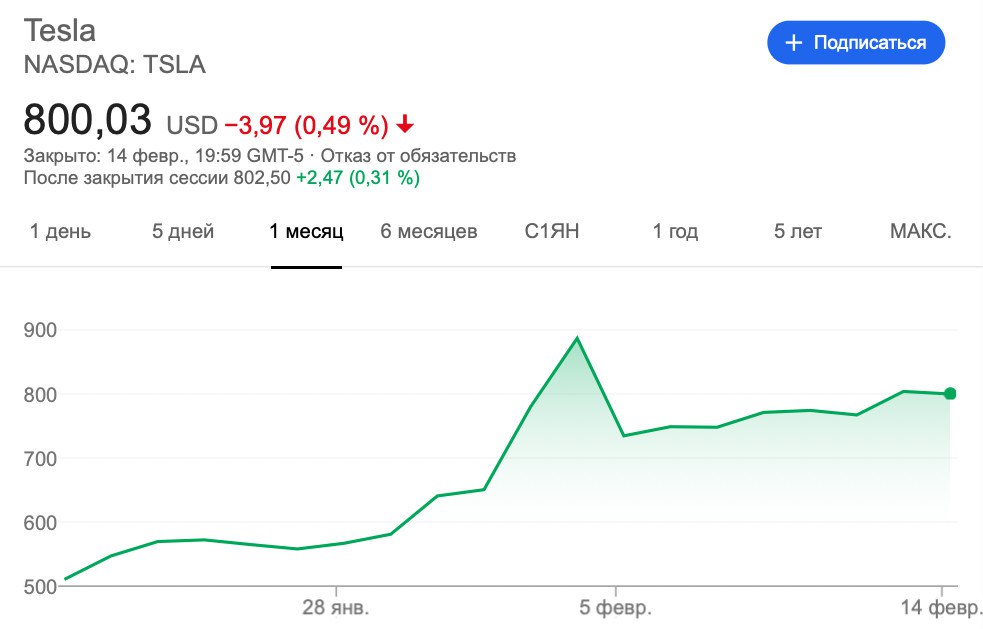Switch to the 1 день tab
The height and width of the screenshot is (629, 983).
click(60, 232)
